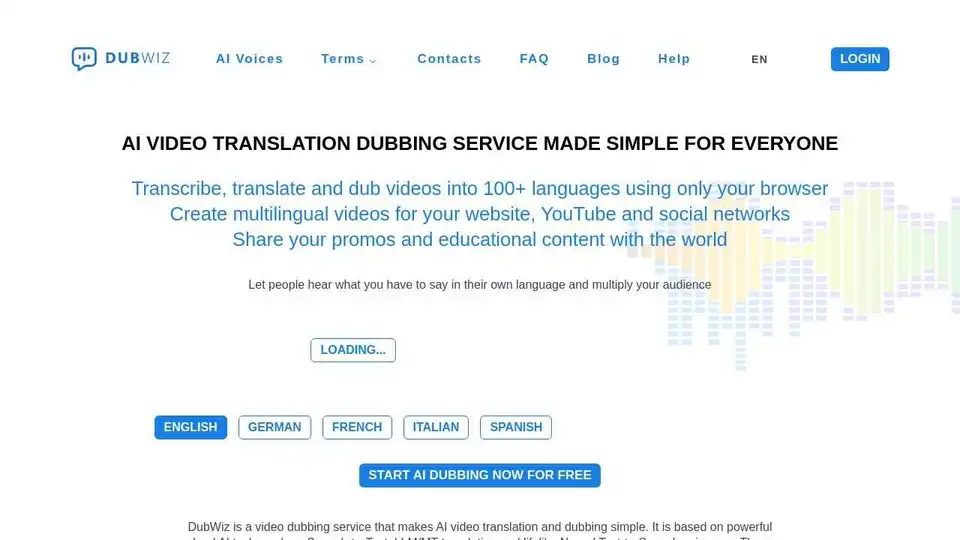Select ITALIAN as the dubbing language
960x540 pixels.
coord(436,427)
